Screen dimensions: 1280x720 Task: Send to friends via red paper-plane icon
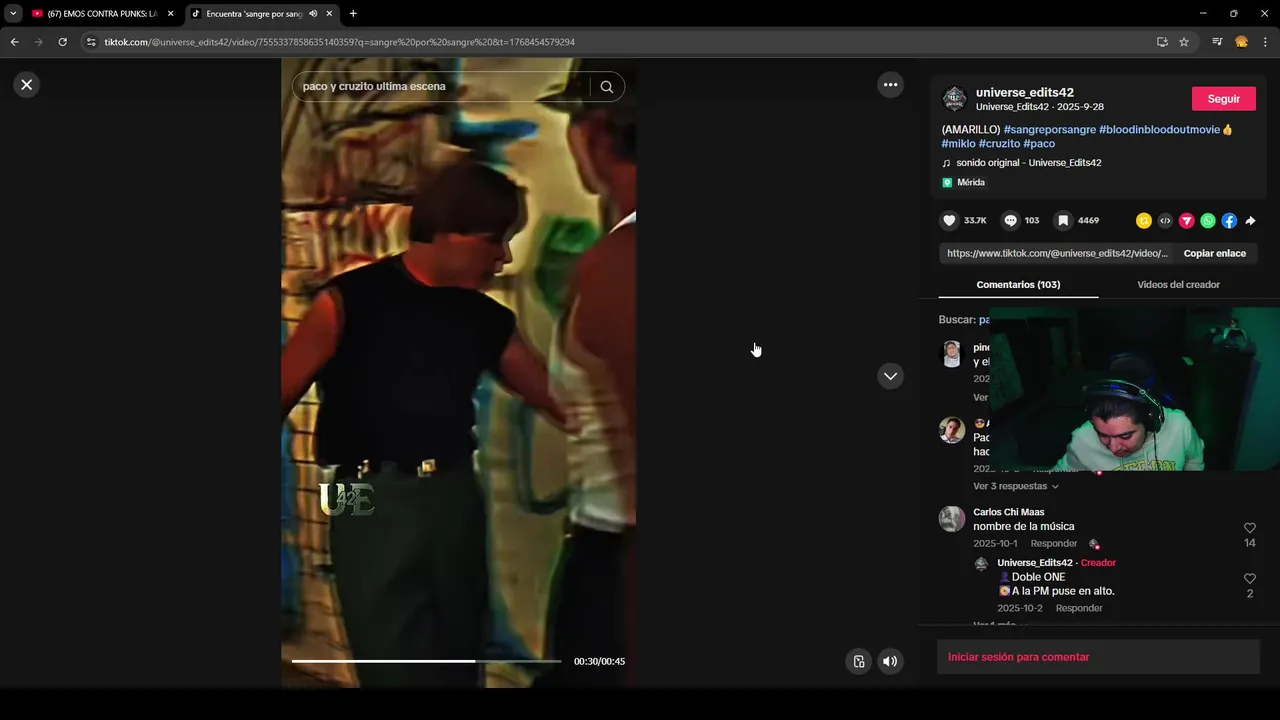click(x=1187, y=221)
